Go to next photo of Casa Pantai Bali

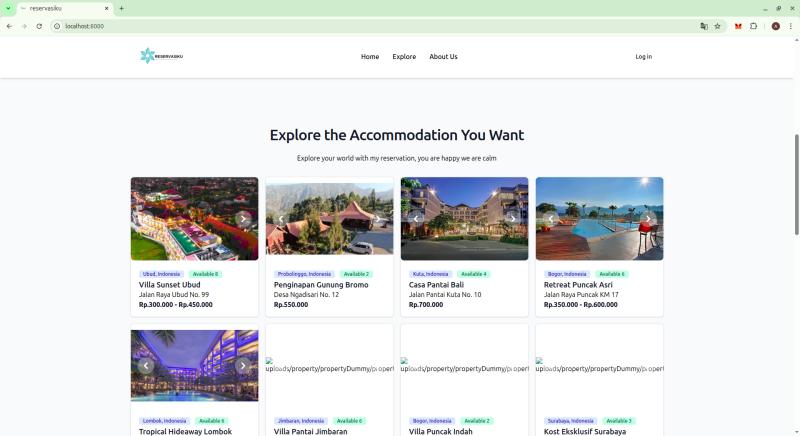click(x=513, y=219)
